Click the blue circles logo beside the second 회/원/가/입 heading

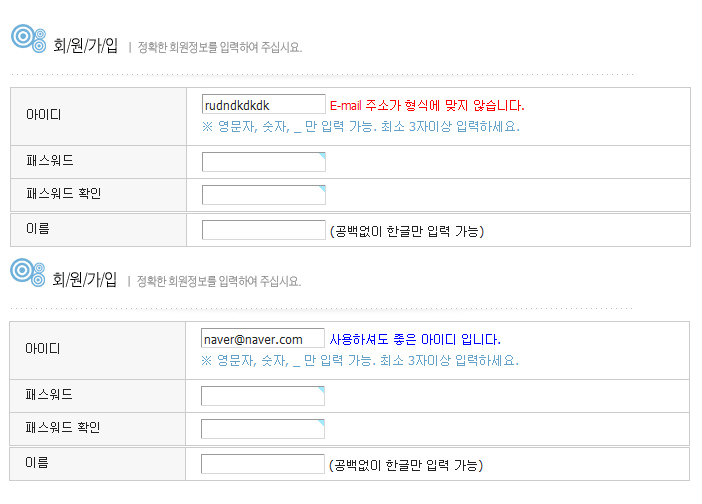pyautogui.click(x=28, y=272)
